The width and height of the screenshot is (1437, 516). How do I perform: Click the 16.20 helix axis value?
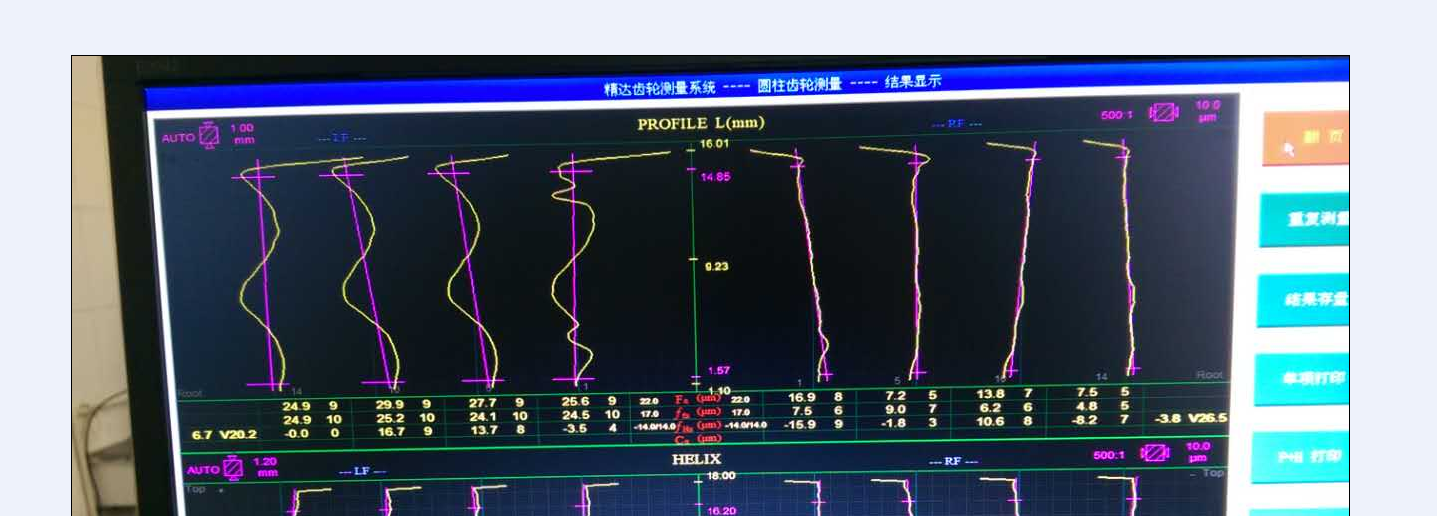pyautogui.click(x=721, y=510)
